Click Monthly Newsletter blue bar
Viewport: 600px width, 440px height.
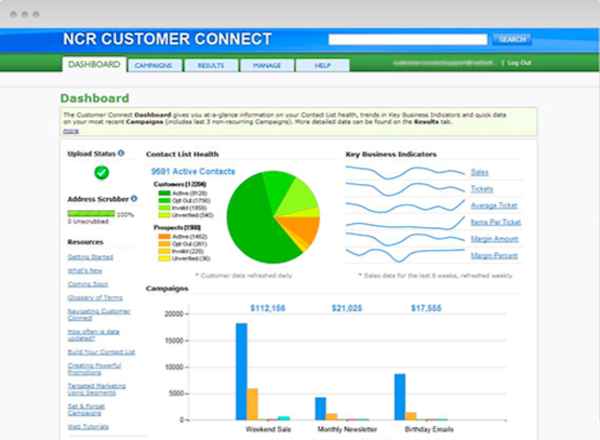[x=321, y=409]
